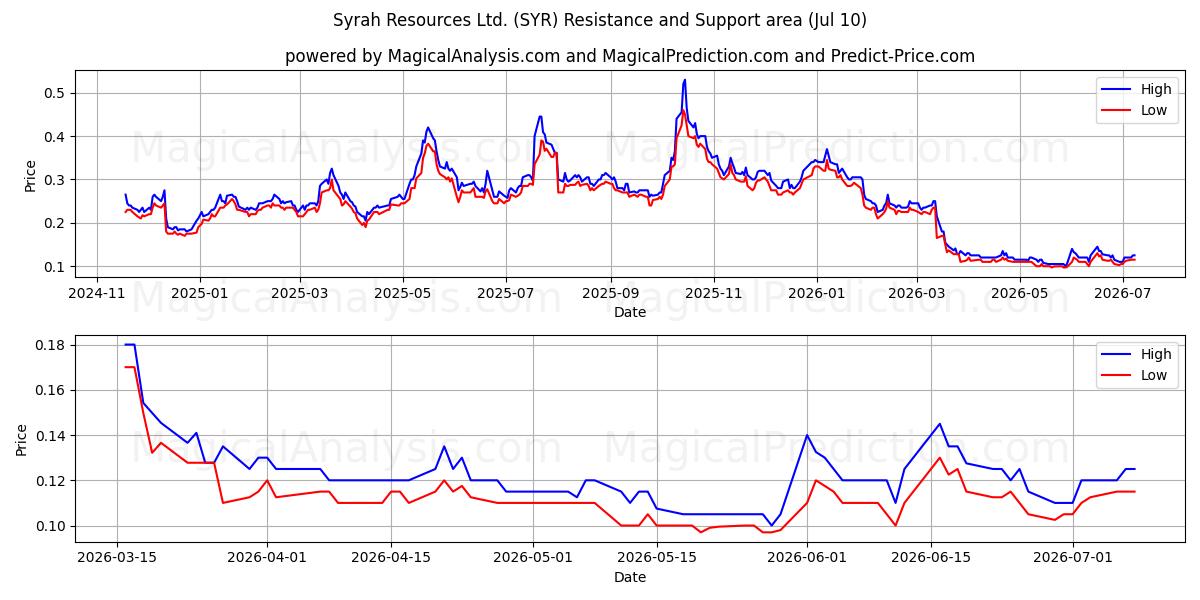Click the red line swatch in lower legend
The width and height of the screenshot is (1200, 600).
pos(1118,376)
